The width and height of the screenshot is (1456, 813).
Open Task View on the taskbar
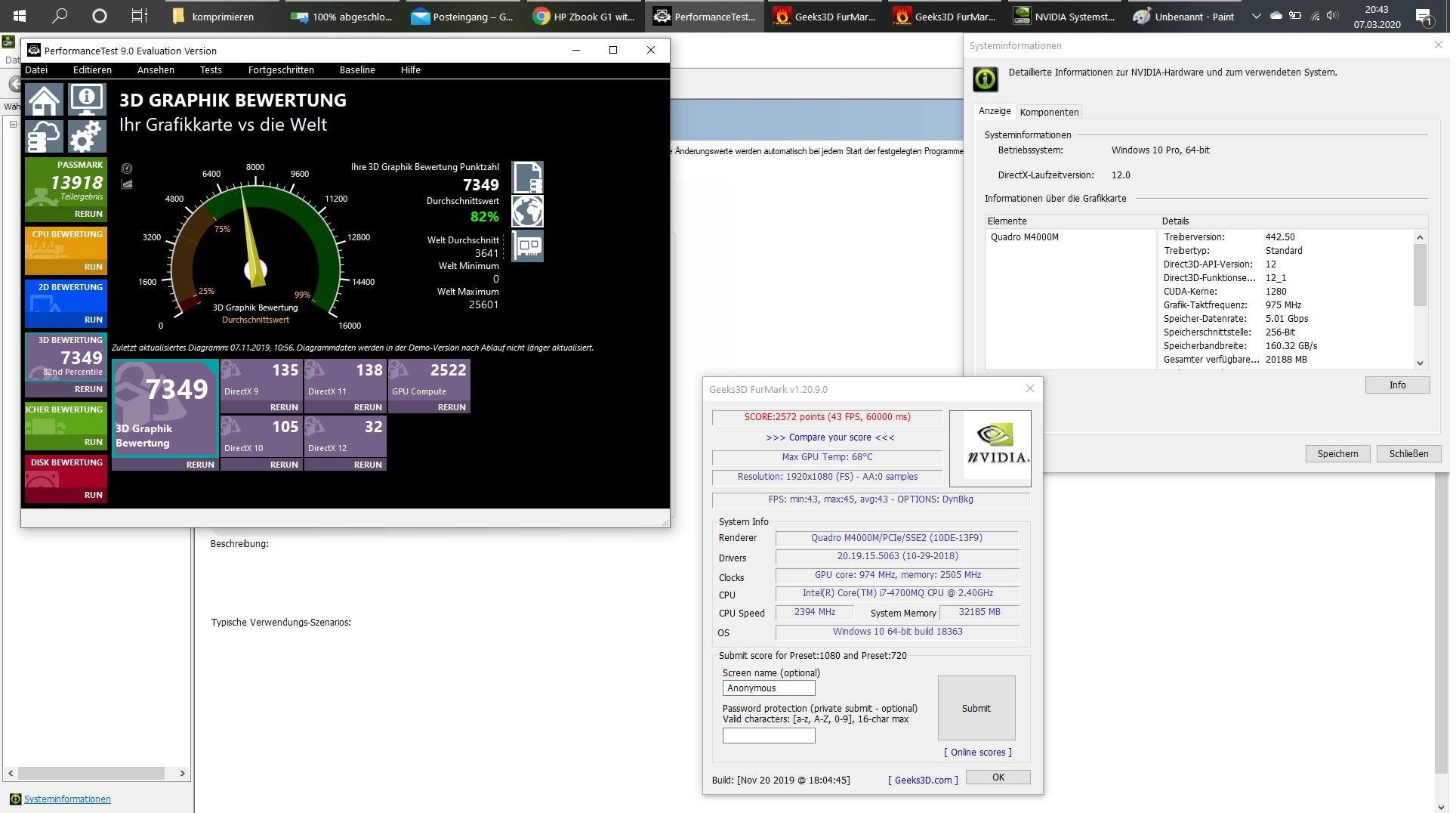tap(139, 16)
